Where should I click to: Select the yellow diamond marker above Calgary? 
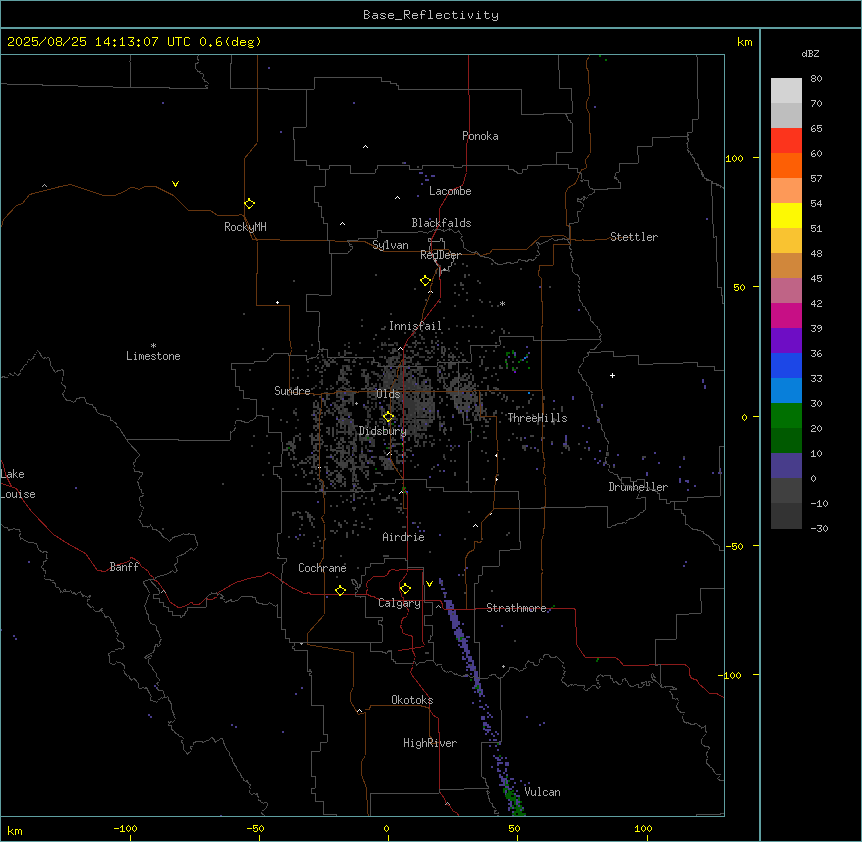[x=405, y=589]
